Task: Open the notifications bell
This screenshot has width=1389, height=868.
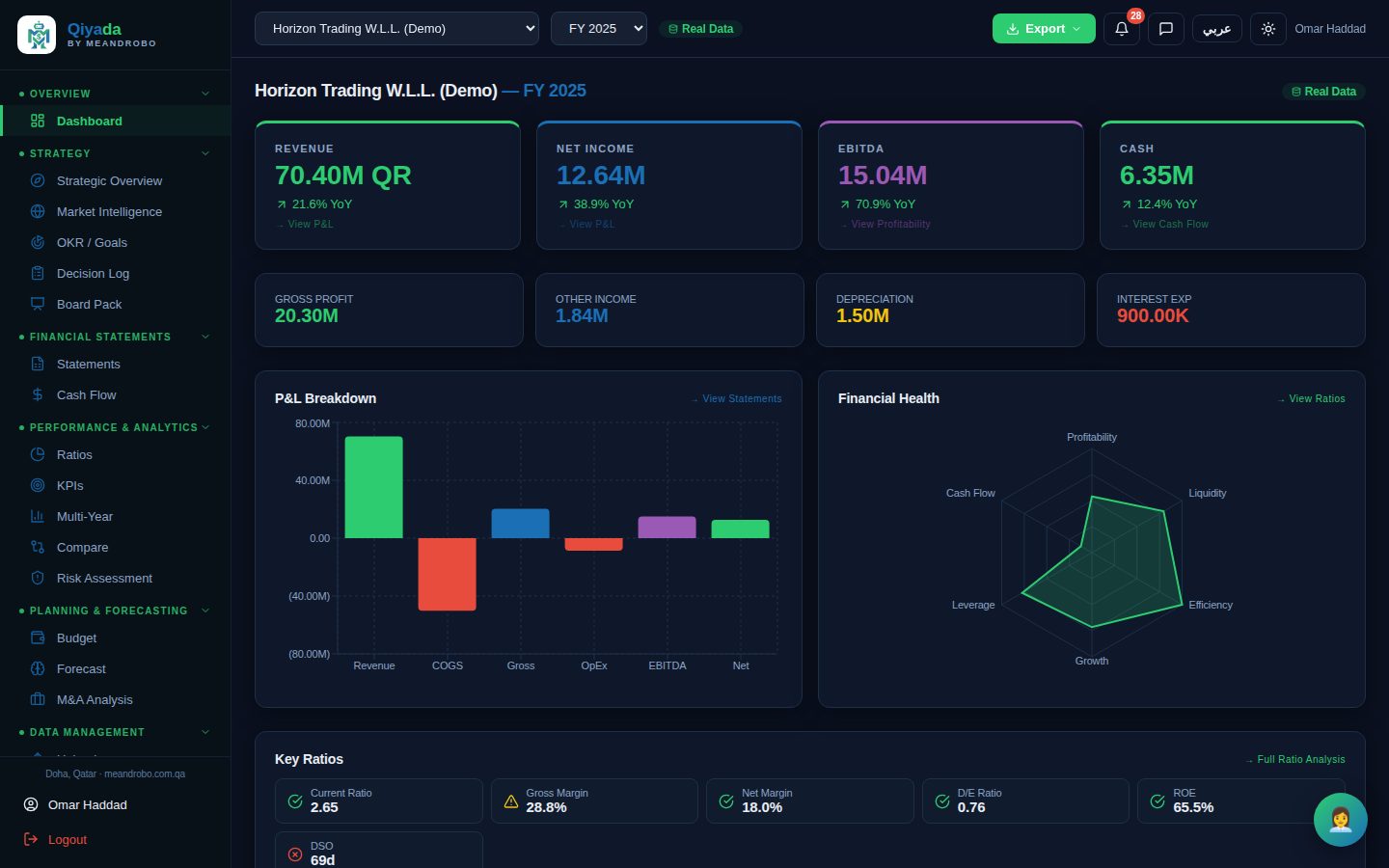Action: (x=1121, y=29)
